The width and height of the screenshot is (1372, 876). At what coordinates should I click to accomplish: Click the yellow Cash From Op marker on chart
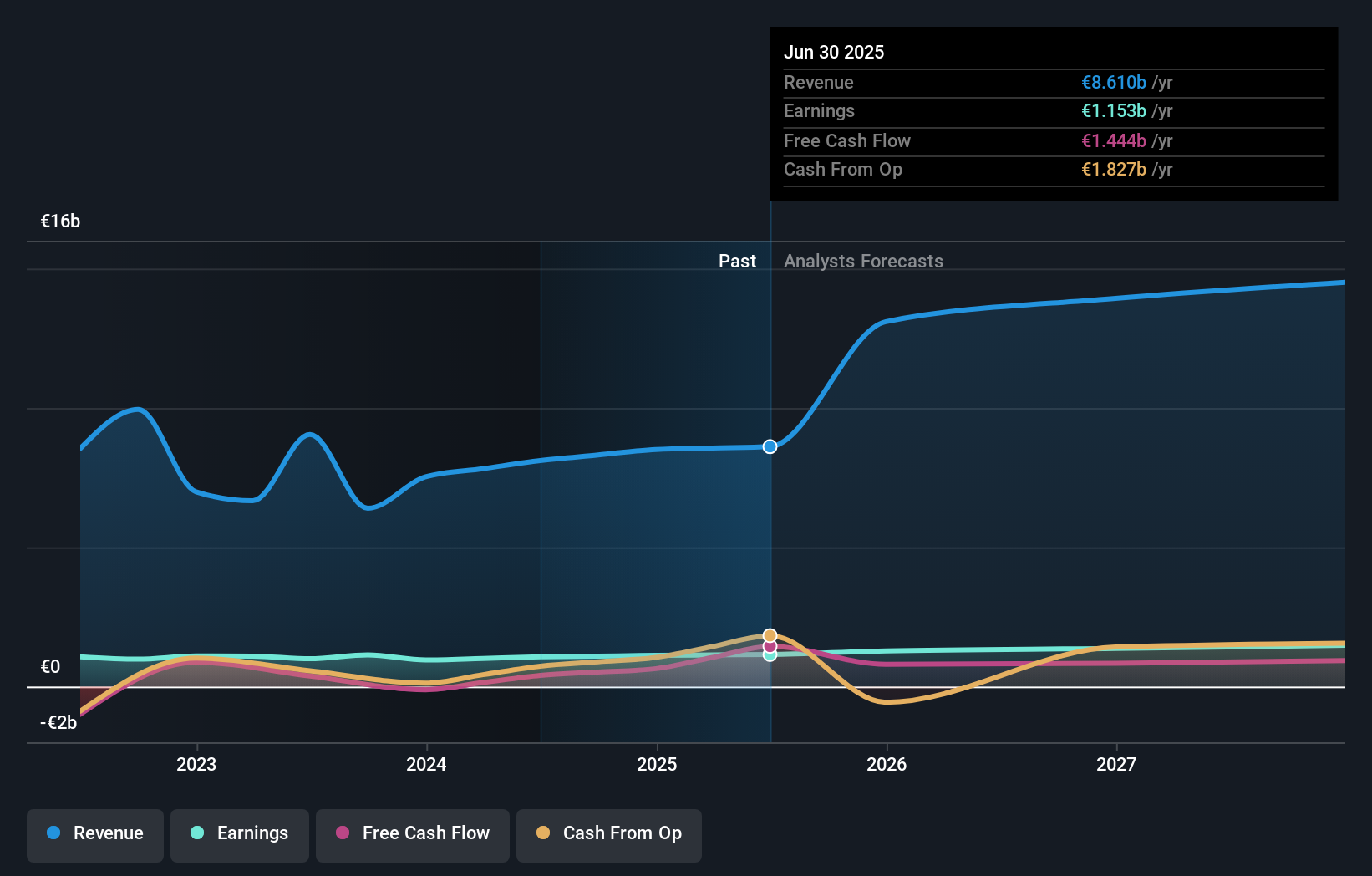click(x=769, y=635)
